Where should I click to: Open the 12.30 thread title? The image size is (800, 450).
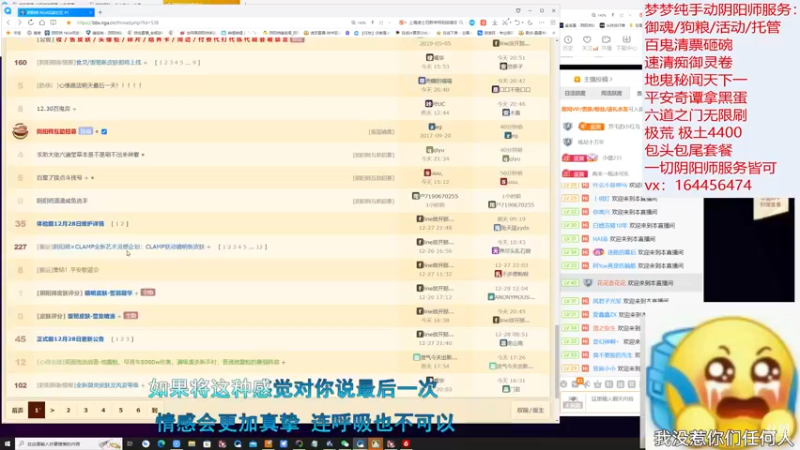[x=53, y=109]
